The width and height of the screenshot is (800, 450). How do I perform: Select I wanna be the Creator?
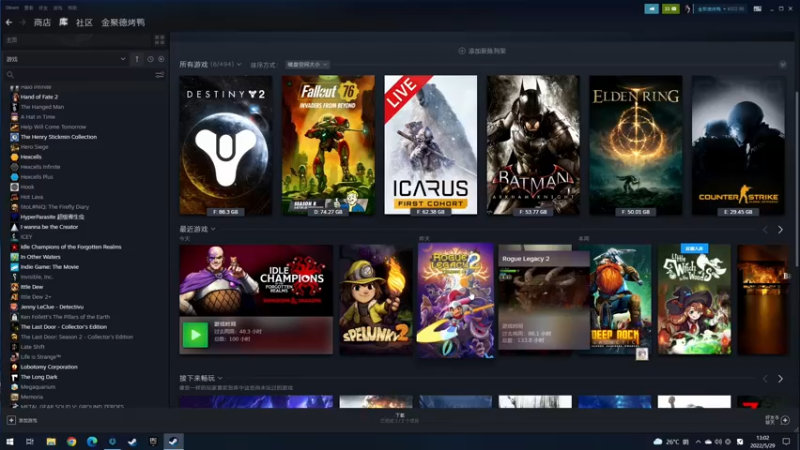[49, 227]
